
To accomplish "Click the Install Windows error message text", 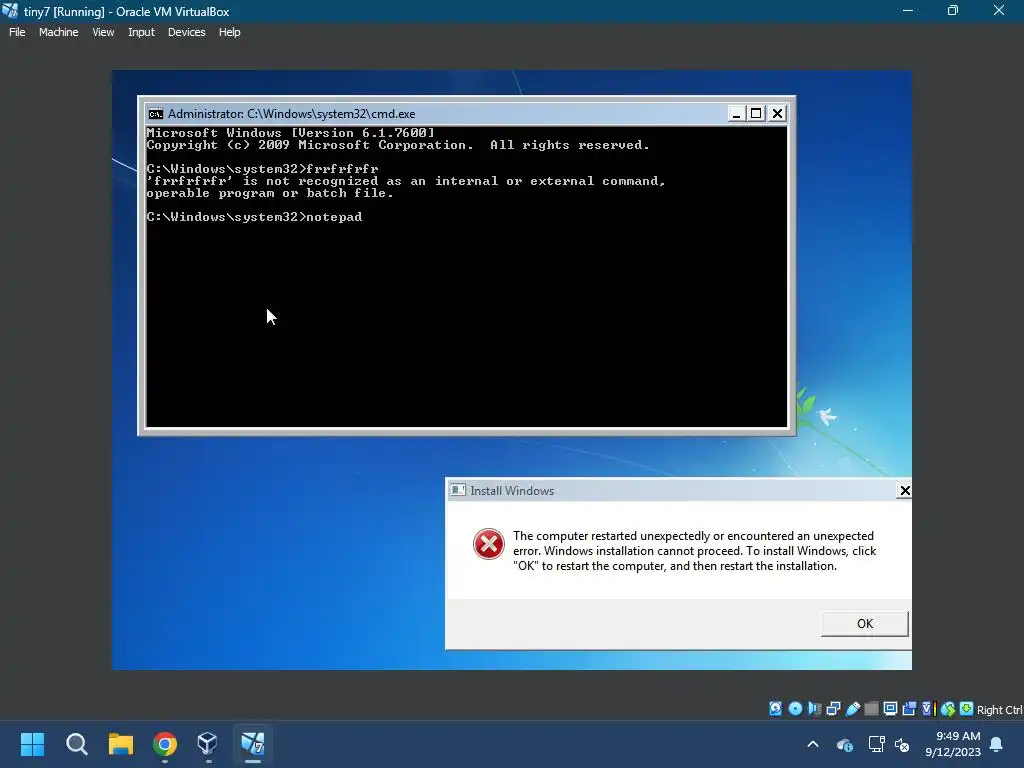I will (x=695, y=551).
